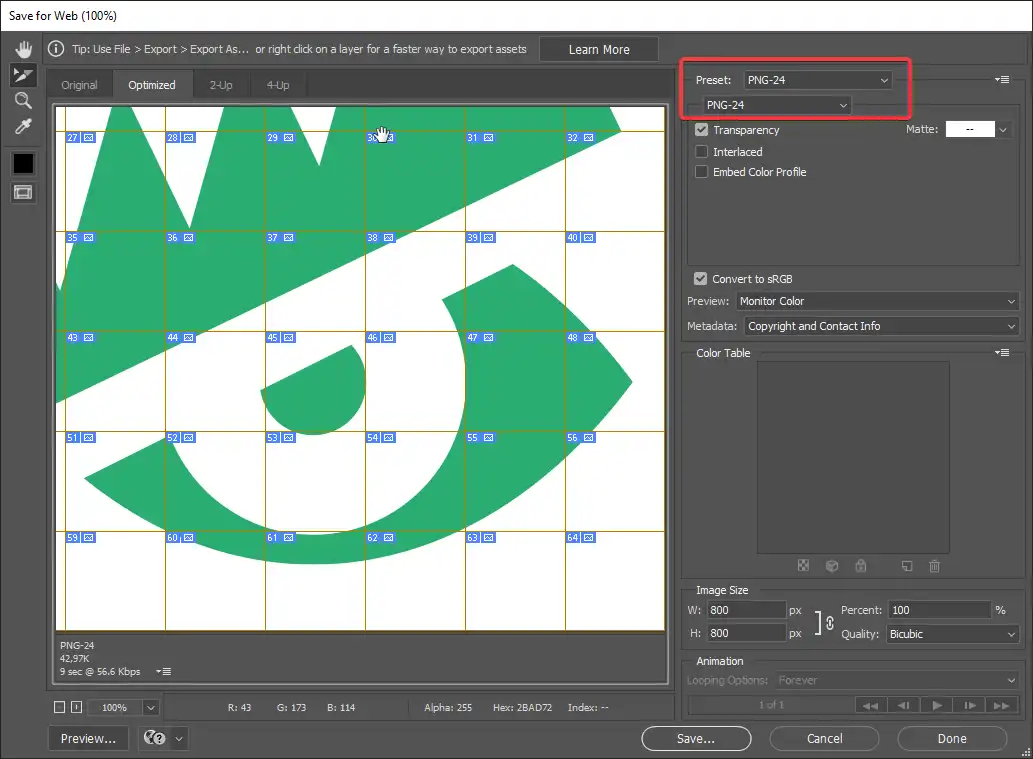1033x759 pixels.
Task: Open the Quality Bicubic dropdown
Action: [x=952, y=634]
